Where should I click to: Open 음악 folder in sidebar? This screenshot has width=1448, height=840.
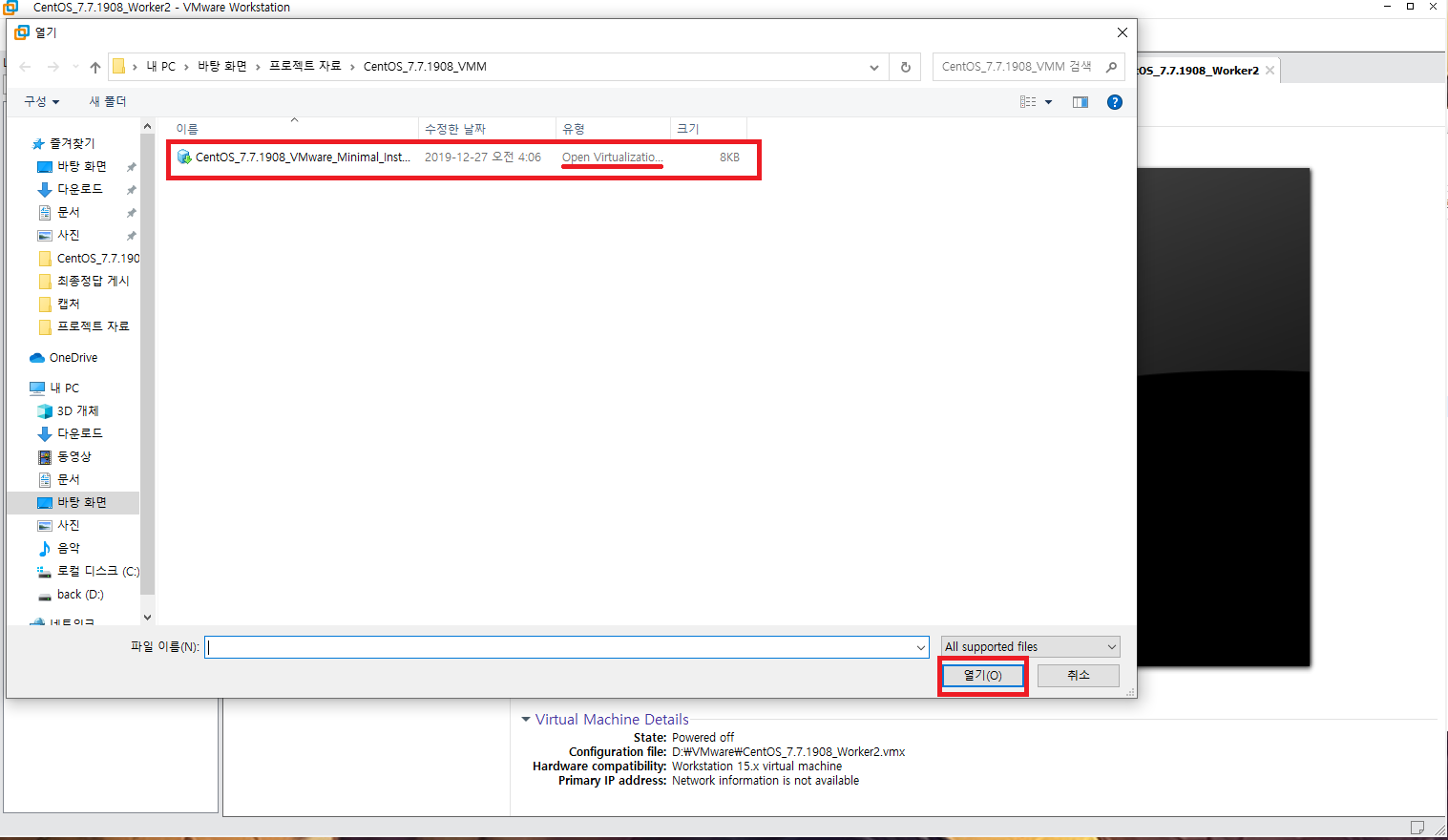pos(68,548)
